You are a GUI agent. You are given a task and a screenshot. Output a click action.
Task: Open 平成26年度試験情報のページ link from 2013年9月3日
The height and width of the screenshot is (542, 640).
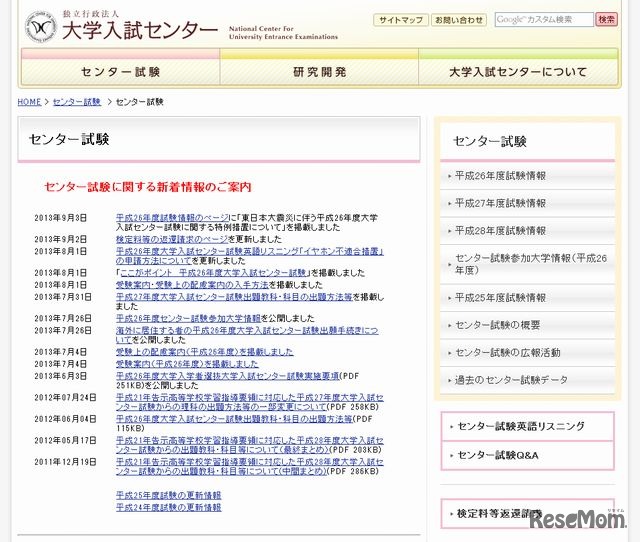(172, 218)
